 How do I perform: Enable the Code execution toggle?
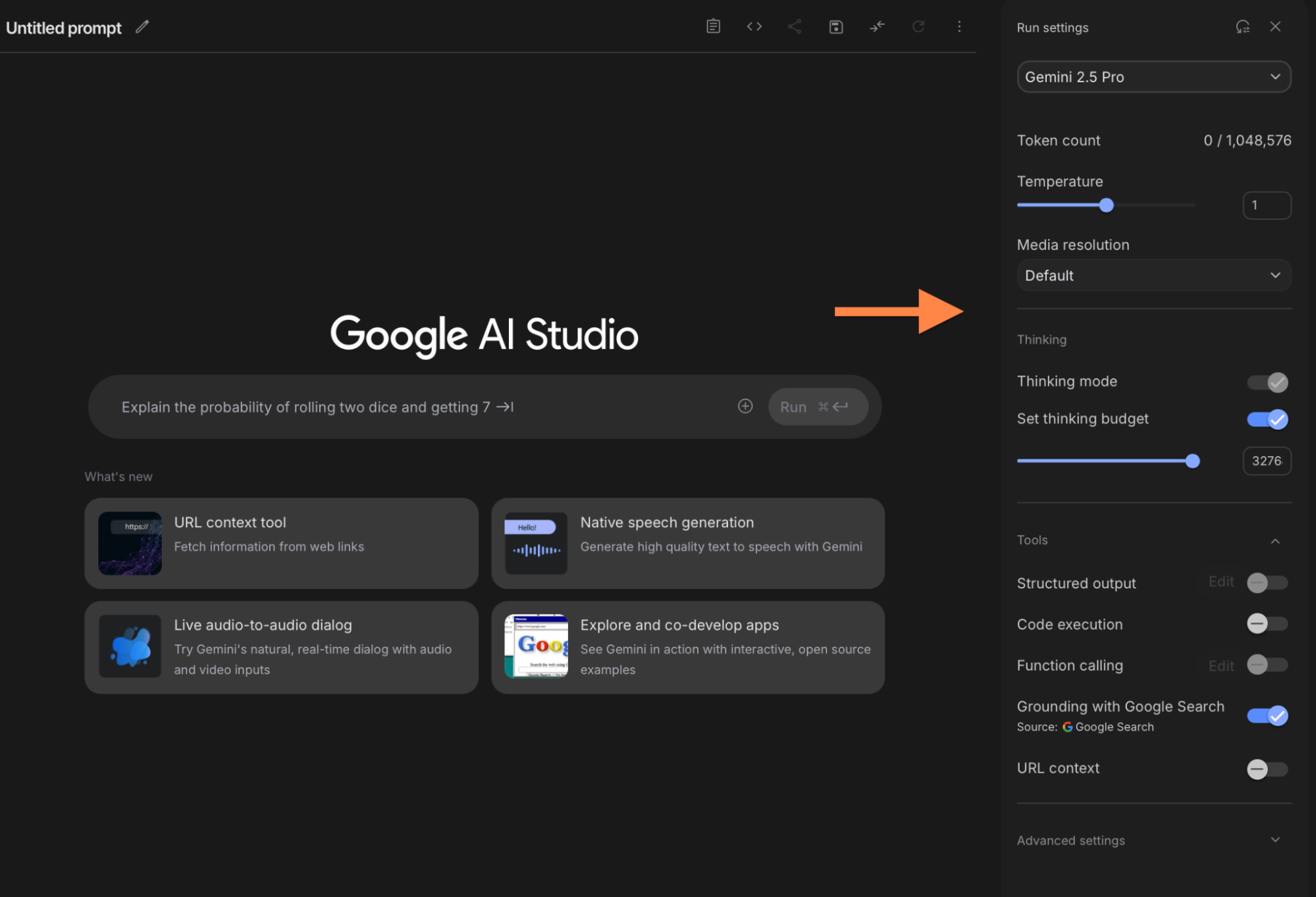tap(1267, 624)
